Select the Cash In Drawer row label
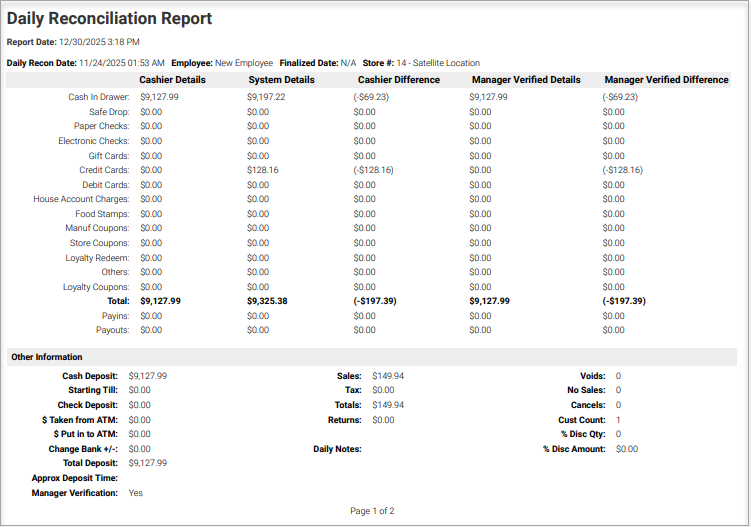The height and width of the screenshot is (527, 751). (x=98, y=97)
